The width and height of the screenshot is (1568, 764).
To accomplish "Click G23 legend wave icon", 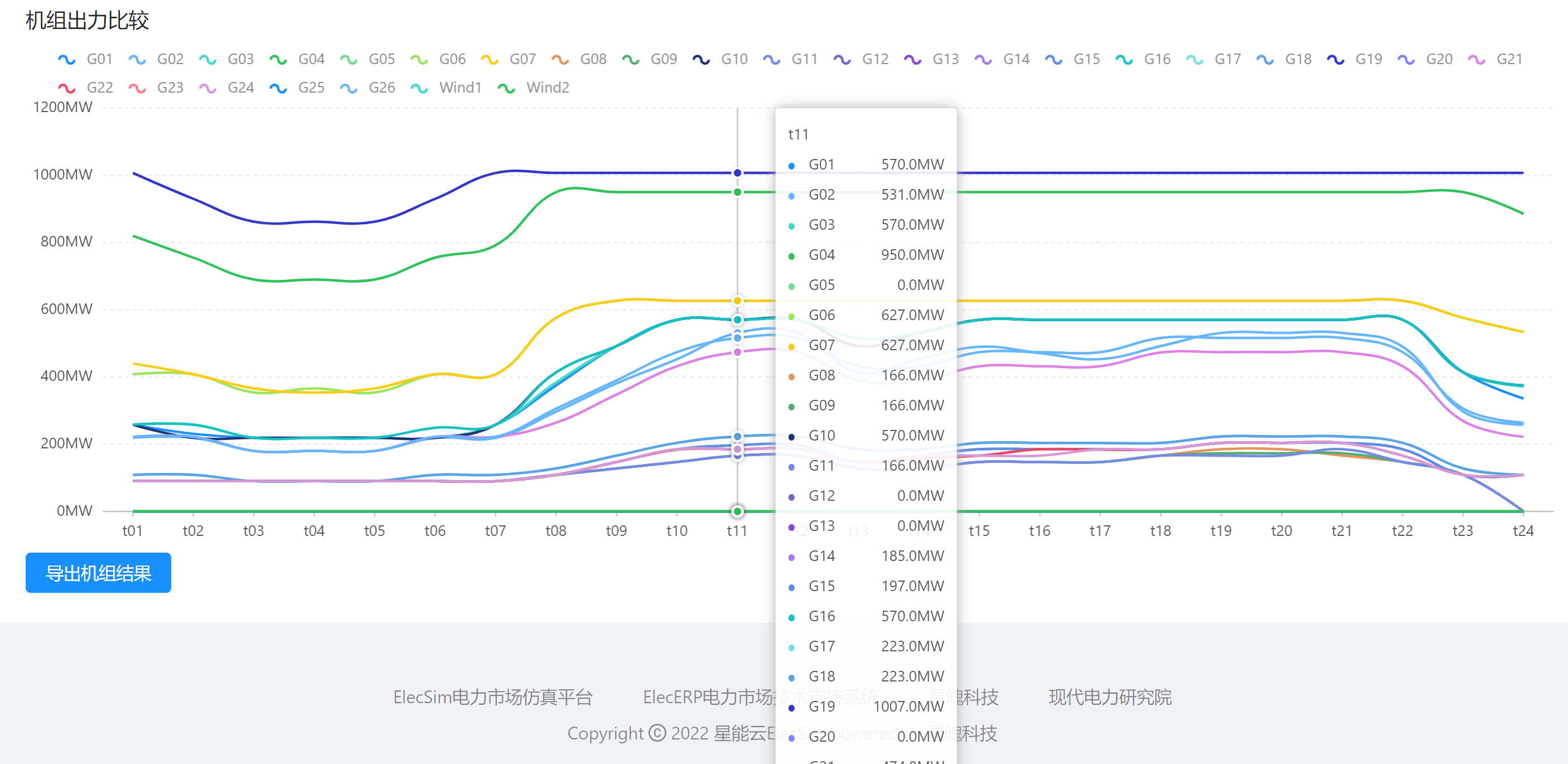I will click(x=137, y=88).
